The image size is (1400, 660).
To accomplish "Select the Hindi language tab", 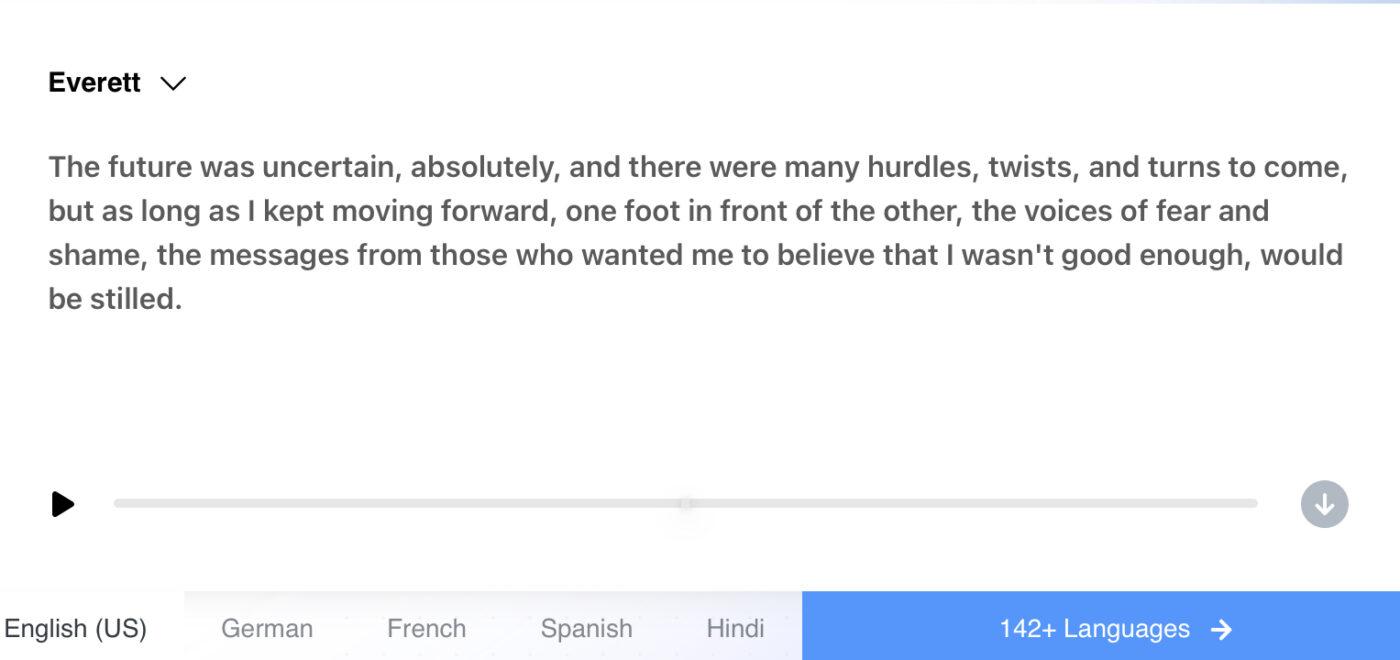I will pos(735,628).
